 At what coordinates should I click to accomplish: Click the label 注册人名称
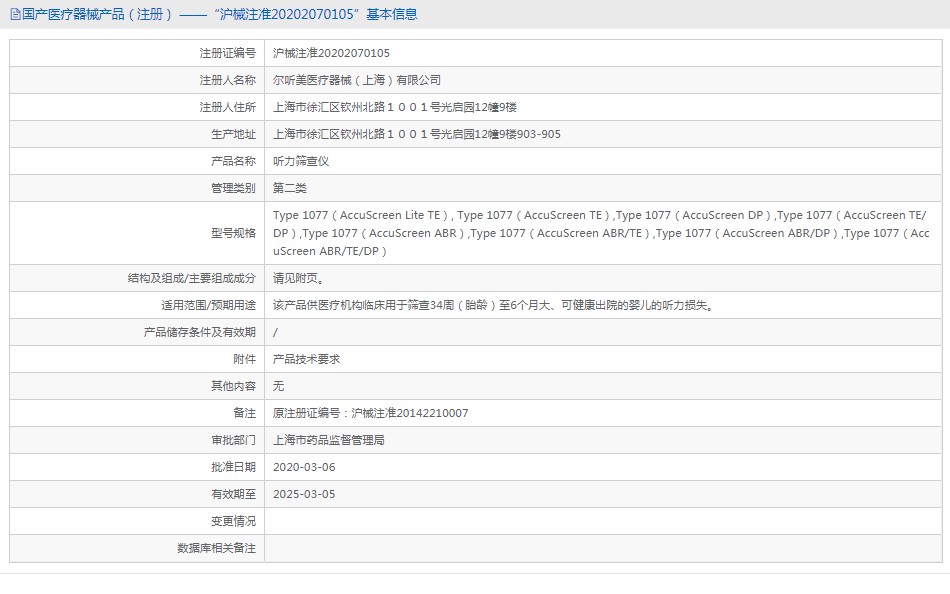228,80
